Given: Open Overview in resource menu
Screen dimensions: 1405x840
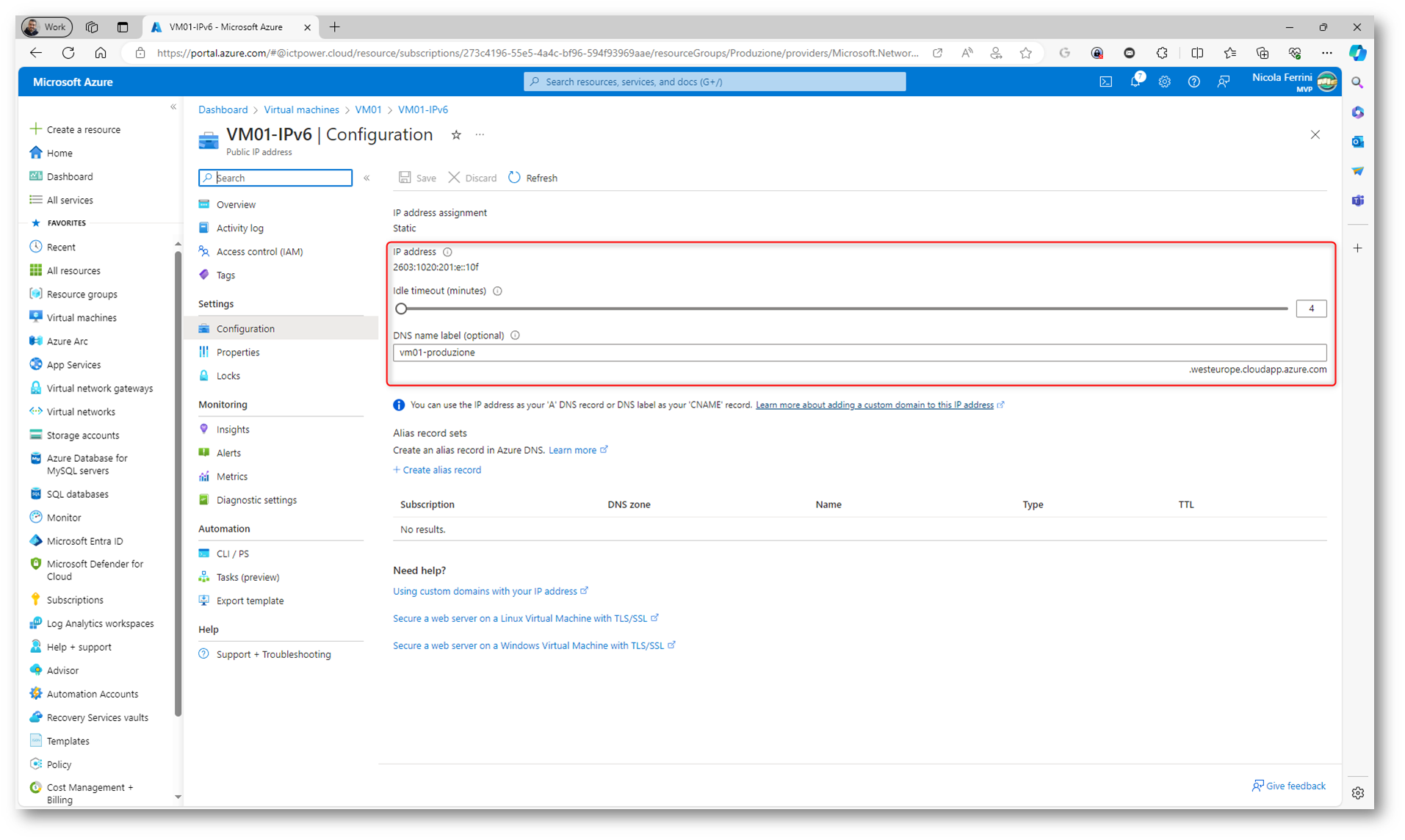Looking at the screenshot, I should 236,204.
